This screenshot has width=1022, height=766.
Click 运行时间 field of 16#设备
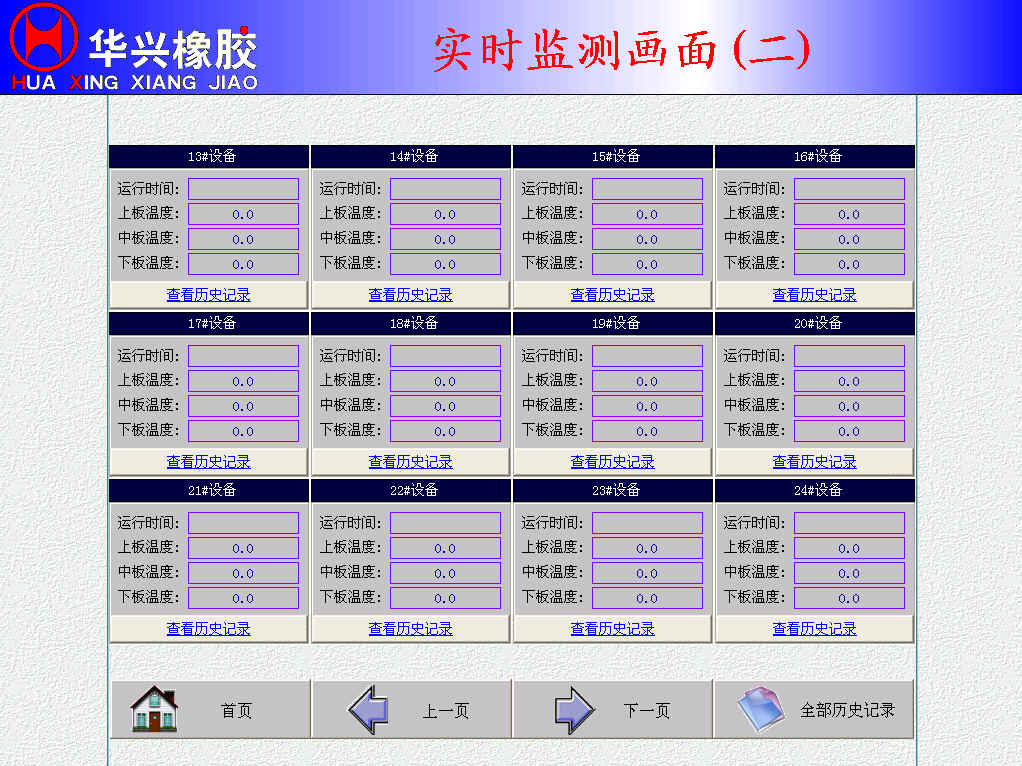point(850,189)
